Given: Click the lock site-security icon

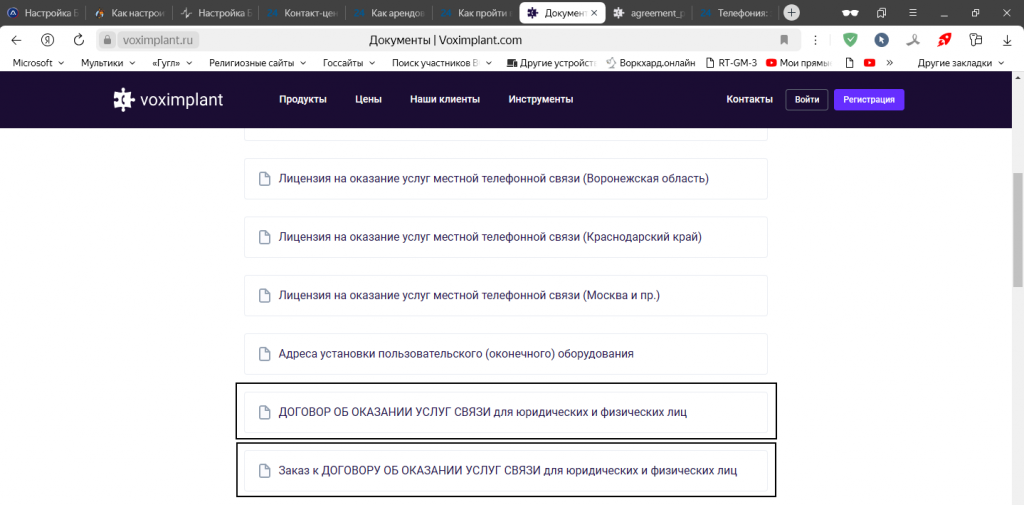Looking at the screenshot, I should point(108,40).
